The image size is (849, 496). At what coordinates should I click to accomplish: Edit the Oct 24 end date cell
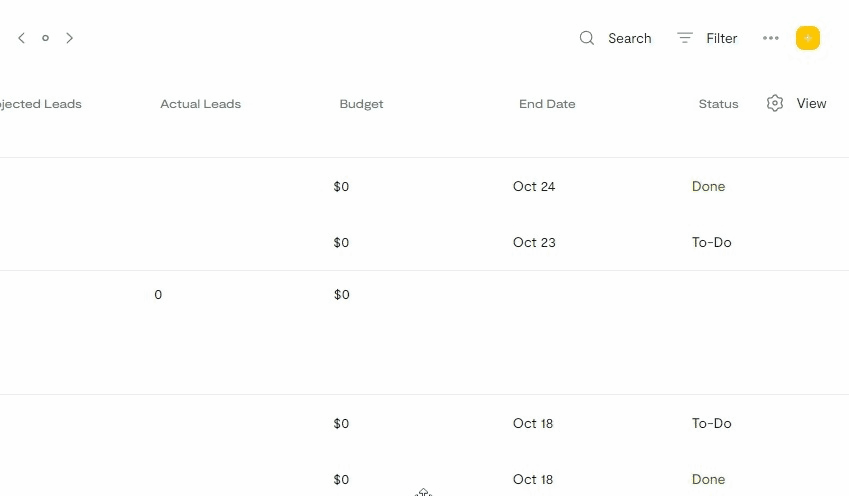(x=533, y=186)
